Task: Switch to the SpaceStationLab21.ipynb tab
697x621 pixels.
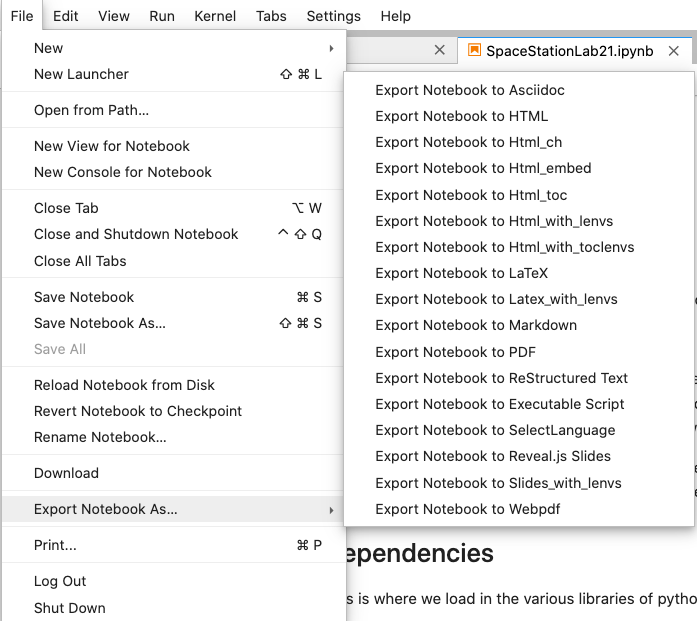Action: click(x=569, y=50)
